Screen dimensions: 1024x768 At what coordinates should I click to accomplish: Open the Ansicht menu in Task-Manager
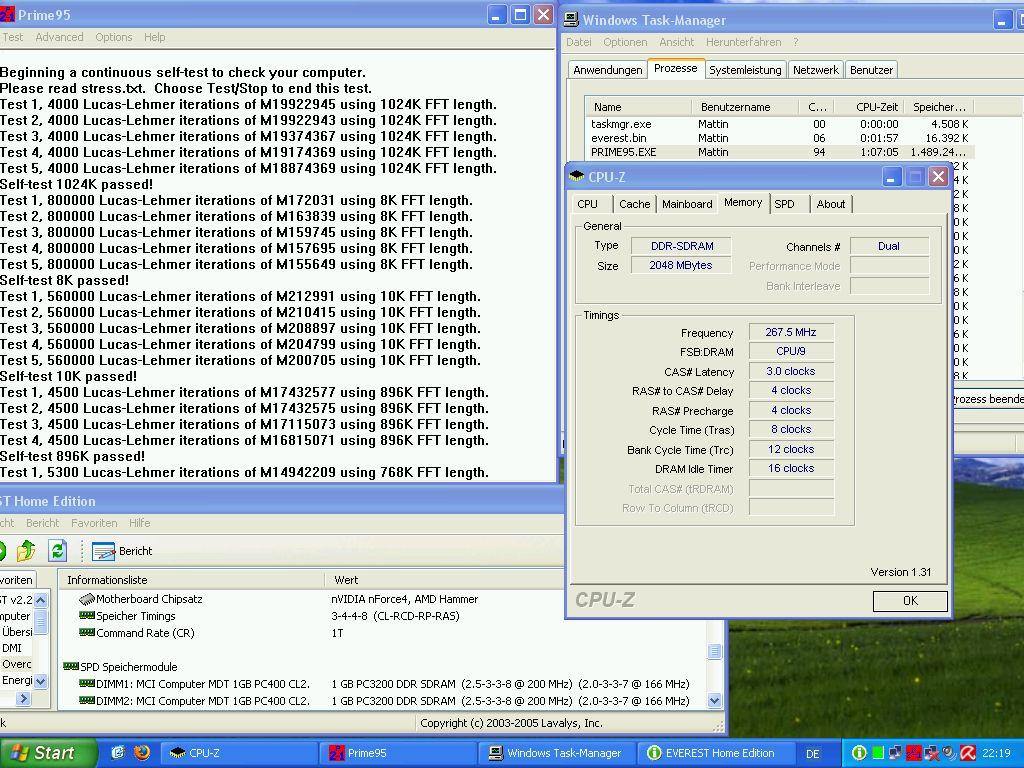(677, 42)
